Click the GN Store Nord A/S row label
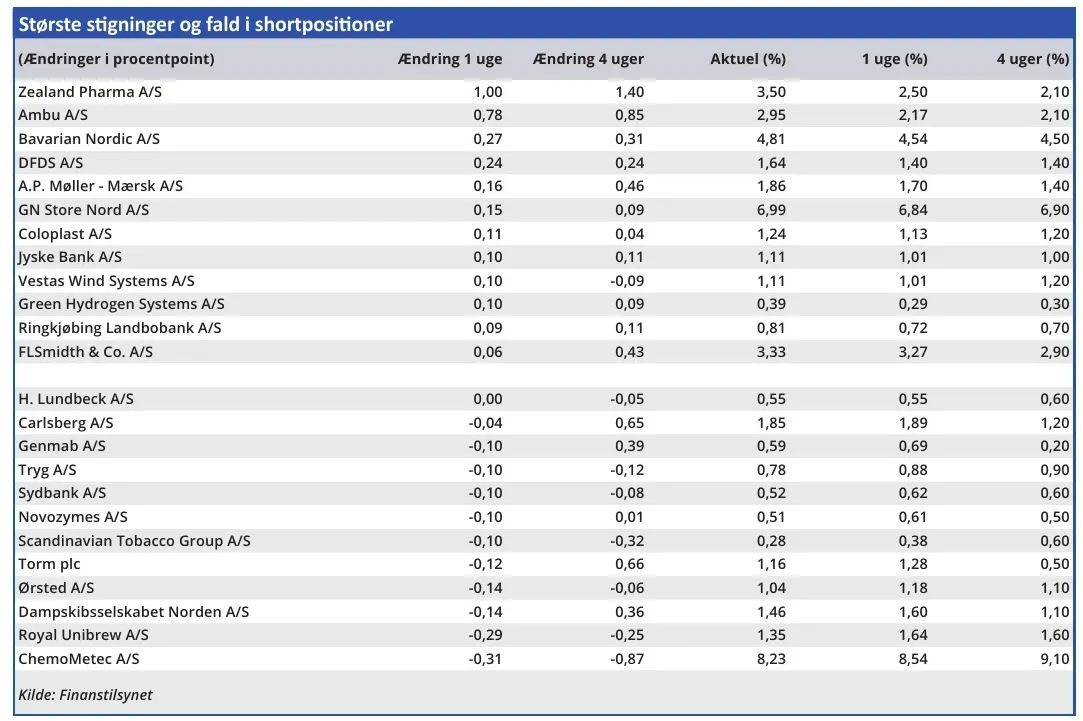The height and width of the screenshot is (721, 1083). (x=83, y=210)
